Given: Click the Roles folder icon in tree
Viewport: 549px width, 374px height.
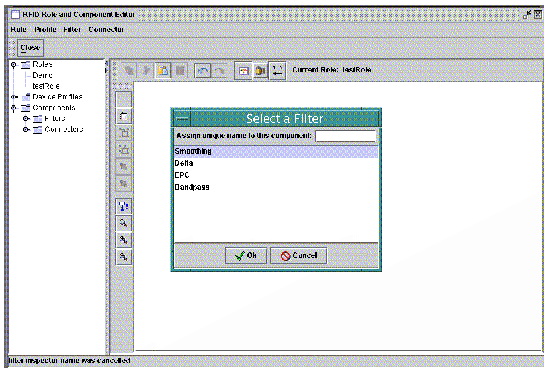Looking at the screenshot, I should coord(25,65).
